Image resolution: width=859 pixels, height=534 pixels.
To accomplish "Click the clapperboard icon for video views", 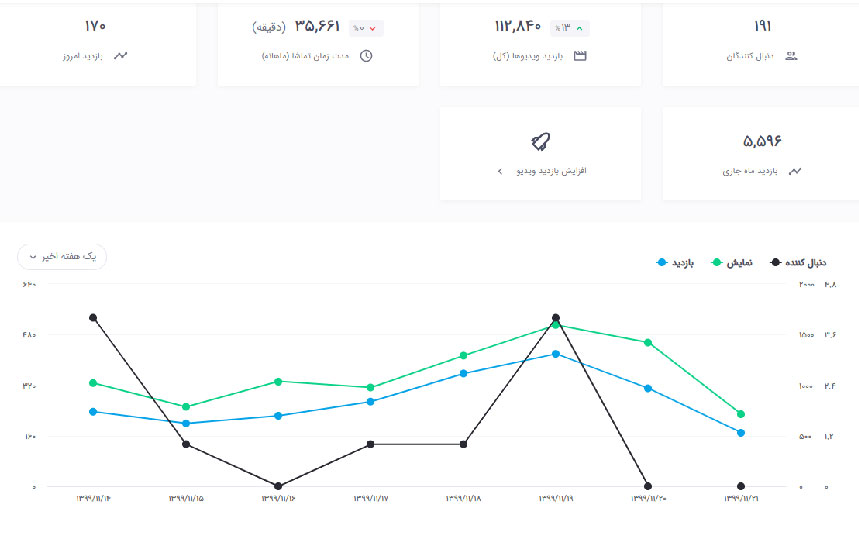I will pos(580,56).
